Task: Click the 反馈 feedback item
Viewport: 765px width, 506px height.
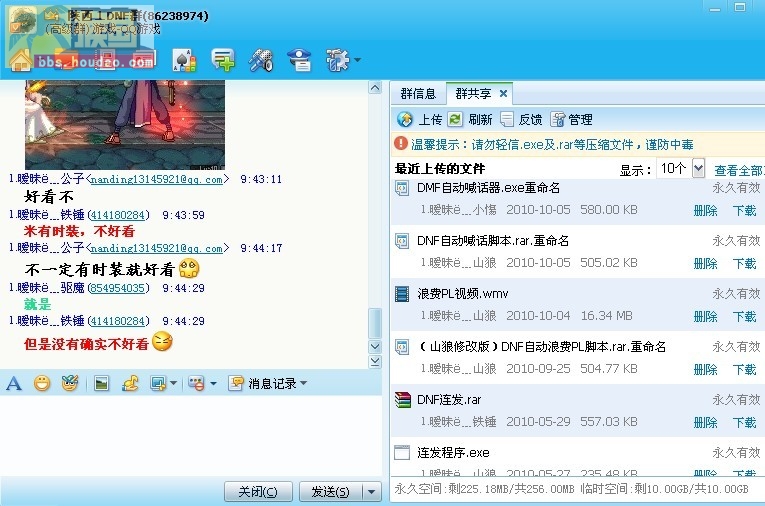Action: [521, 120]
